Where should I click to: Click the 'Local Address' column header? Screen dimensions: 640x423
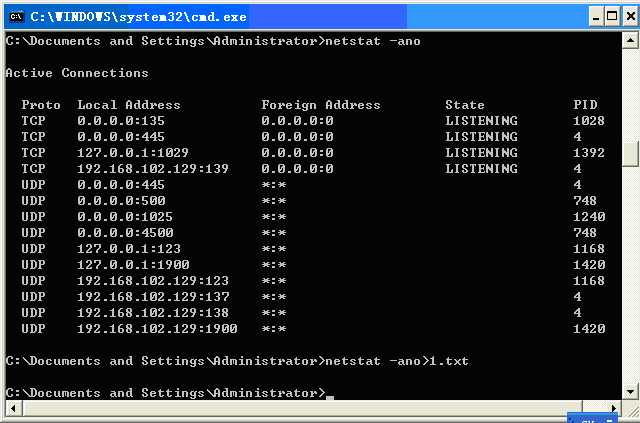click(x=129, y=105)
